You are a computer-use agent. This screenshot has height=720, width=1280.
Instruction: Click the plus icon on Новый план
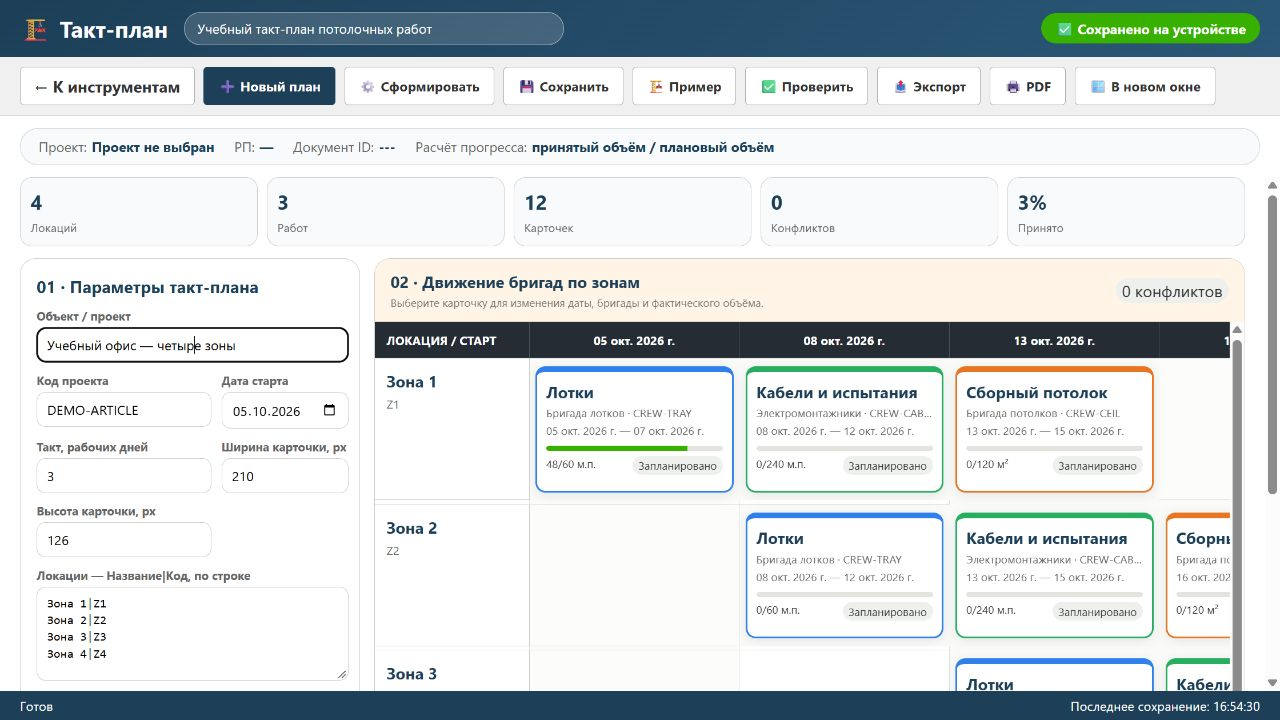[x=227, y=87]
